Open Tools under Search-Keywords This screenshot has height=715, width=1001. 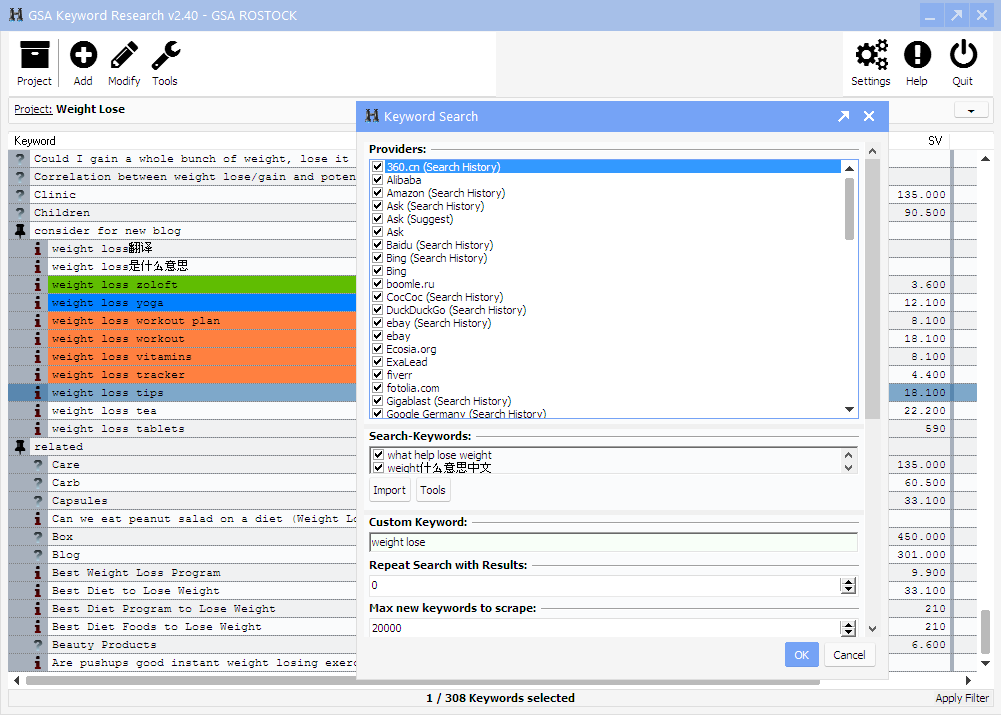(433, 490)
